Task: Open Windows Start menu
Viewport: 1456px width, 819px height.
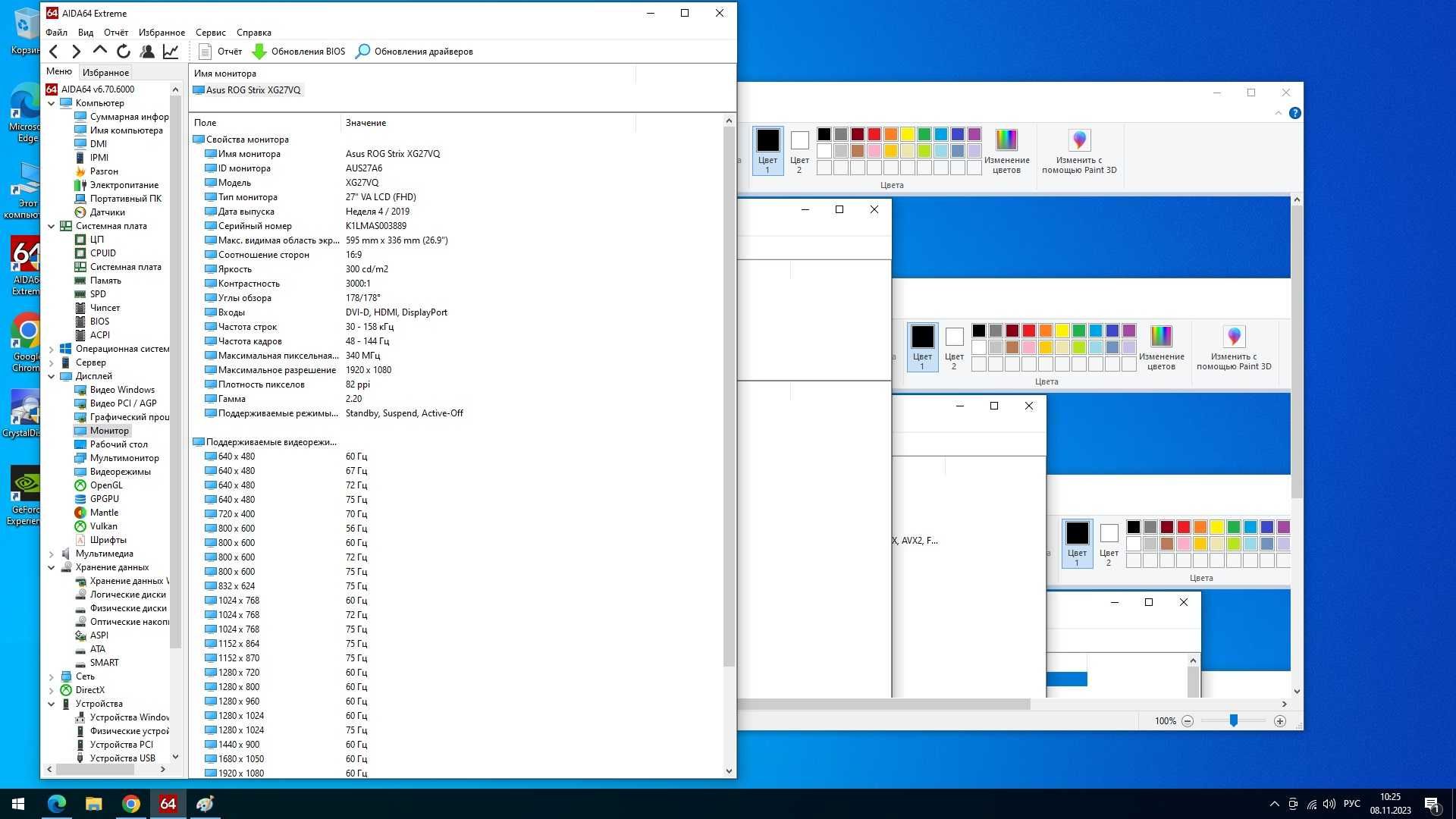Action: 18,804
